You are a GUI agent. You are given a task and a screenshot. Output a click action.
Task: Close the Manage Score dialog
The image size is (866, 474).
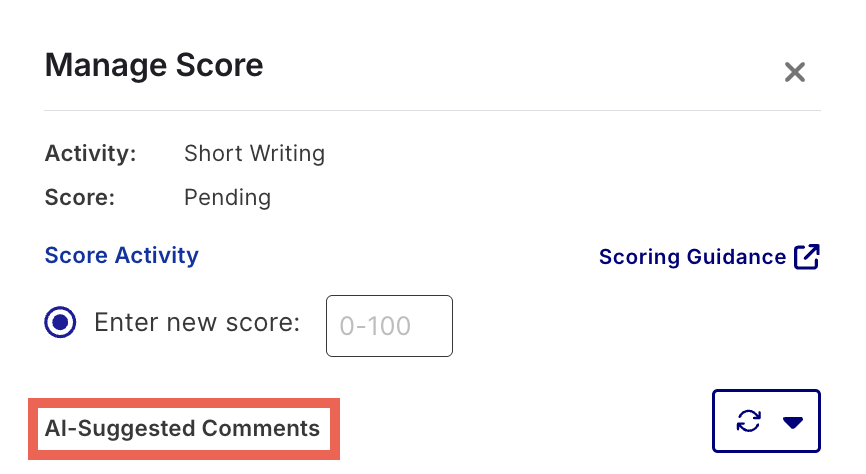(795, 72)
